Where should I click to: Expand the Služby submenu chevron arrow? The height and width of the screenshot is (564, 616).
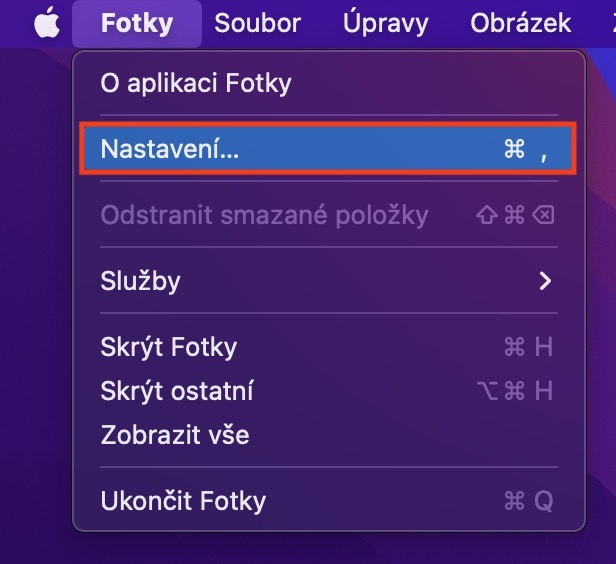click(x=545, y=281)
